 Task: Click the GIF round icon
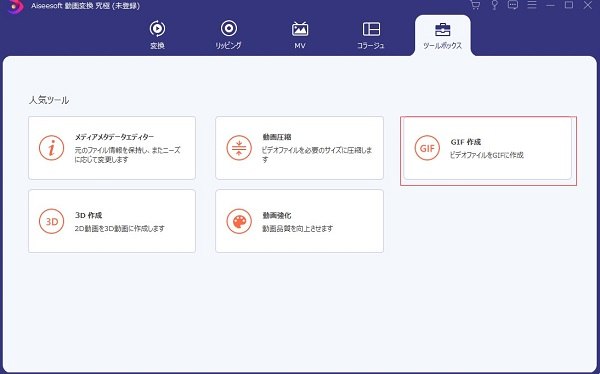click(427, 148)
